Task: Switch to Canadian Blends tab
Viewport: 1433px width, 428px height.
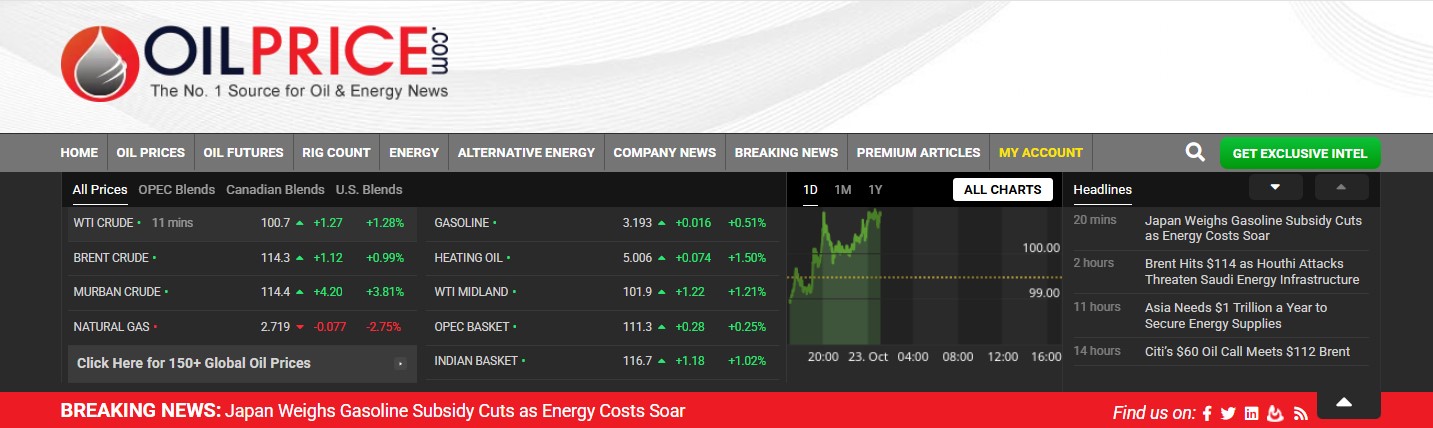Action: [275, 189]
